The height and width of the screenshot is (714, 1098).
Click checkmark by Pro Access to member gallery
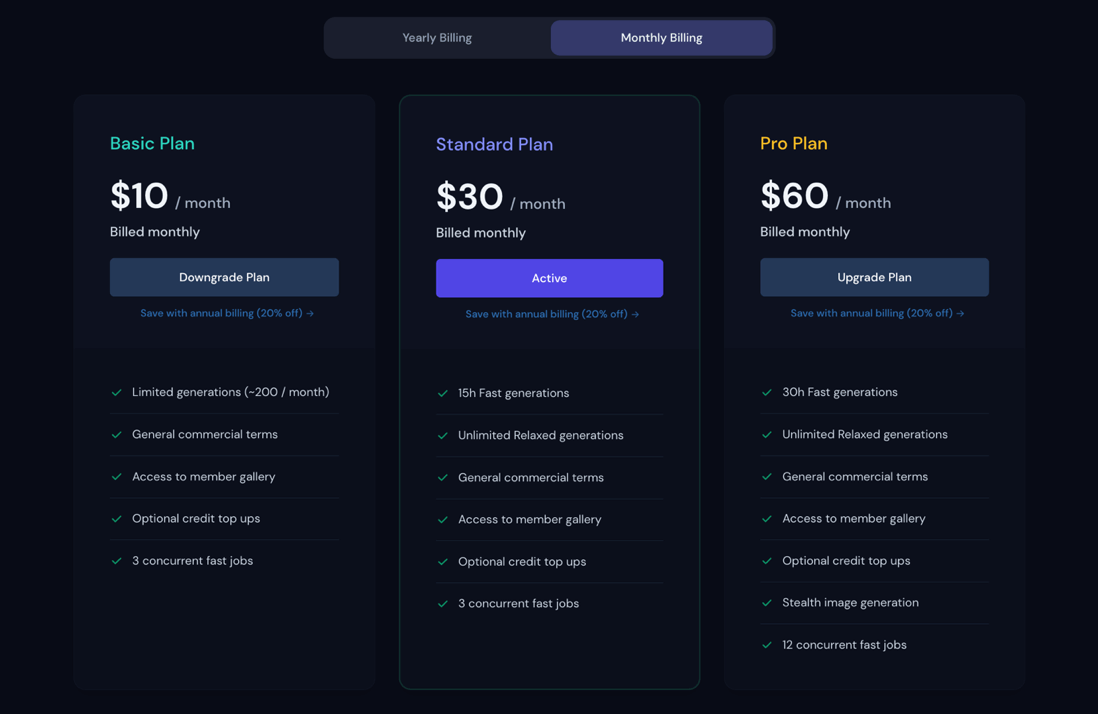click(767, 519)
